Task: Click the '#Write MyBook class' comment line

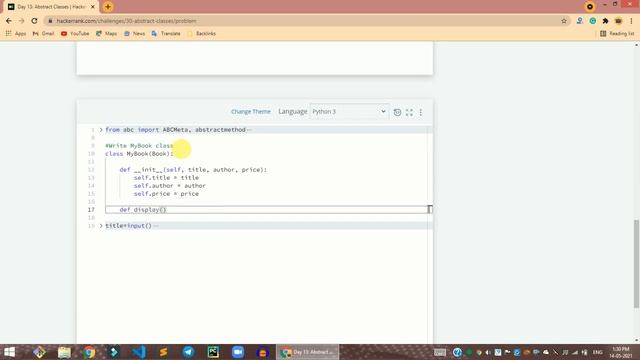Action: (139, 146)
